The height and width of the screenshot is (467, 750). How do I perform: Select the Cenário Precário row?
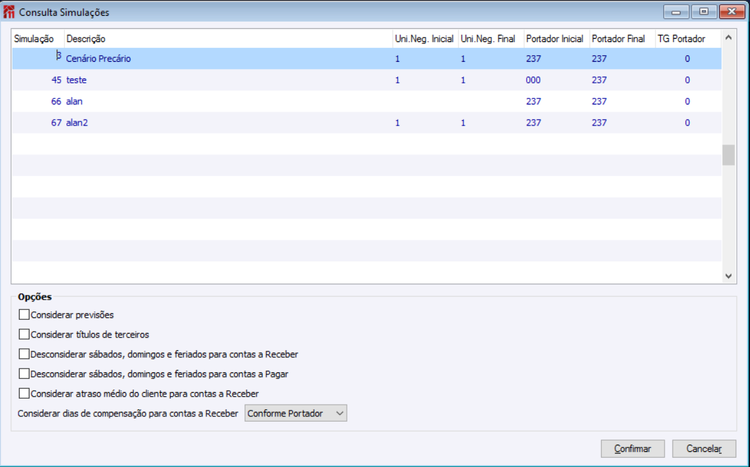pyautogui.click(x=367, y=58)
